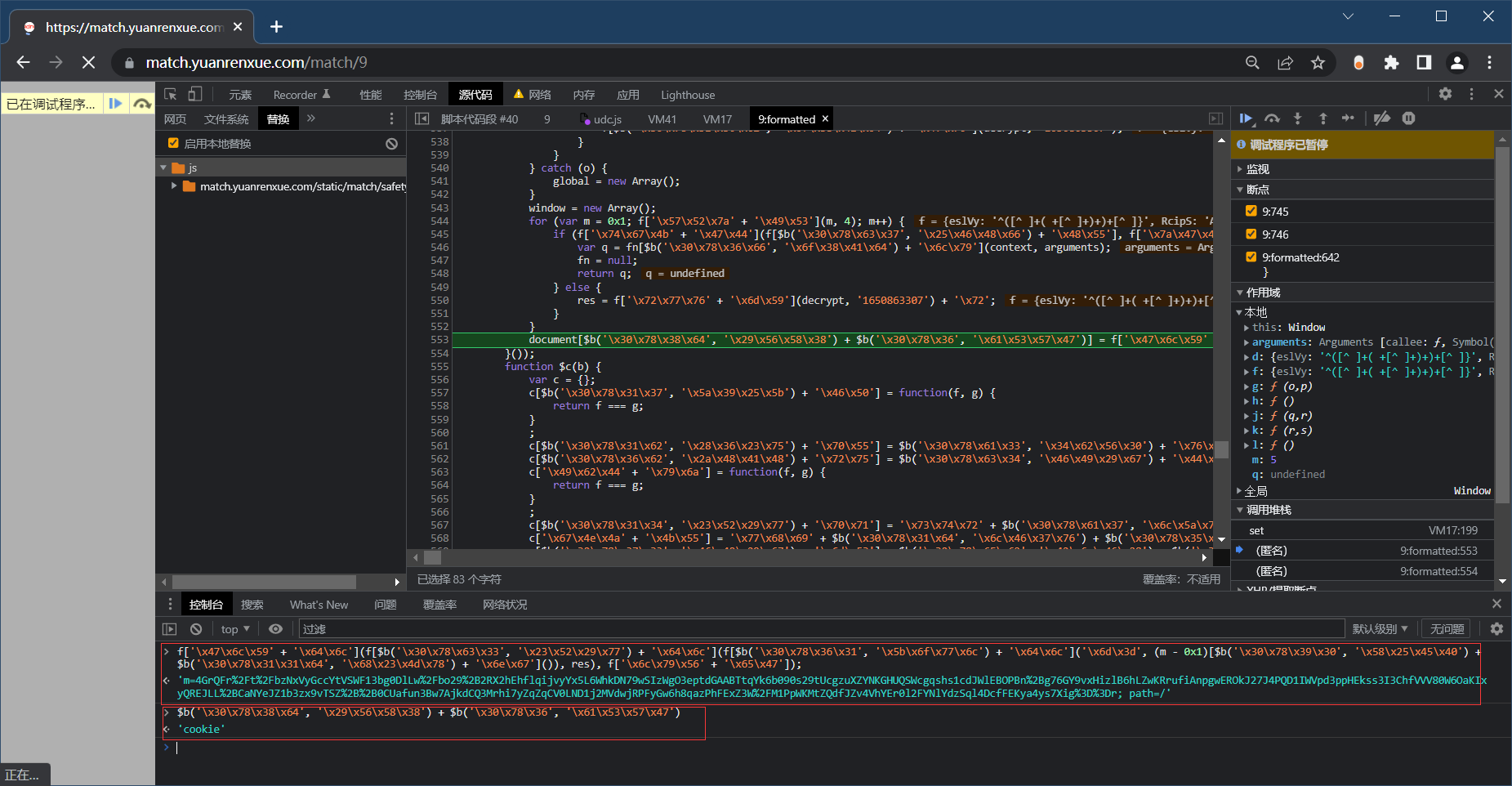Open DevTools three-dot customize menu
The image size is (1512, 786).
point(1471,94)
